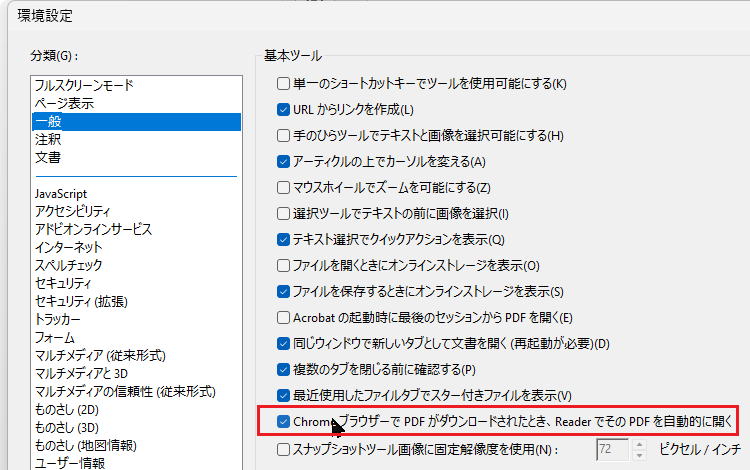Toggle アーティクルの上でカーソルを変える checkbox

tap(284, 161)
